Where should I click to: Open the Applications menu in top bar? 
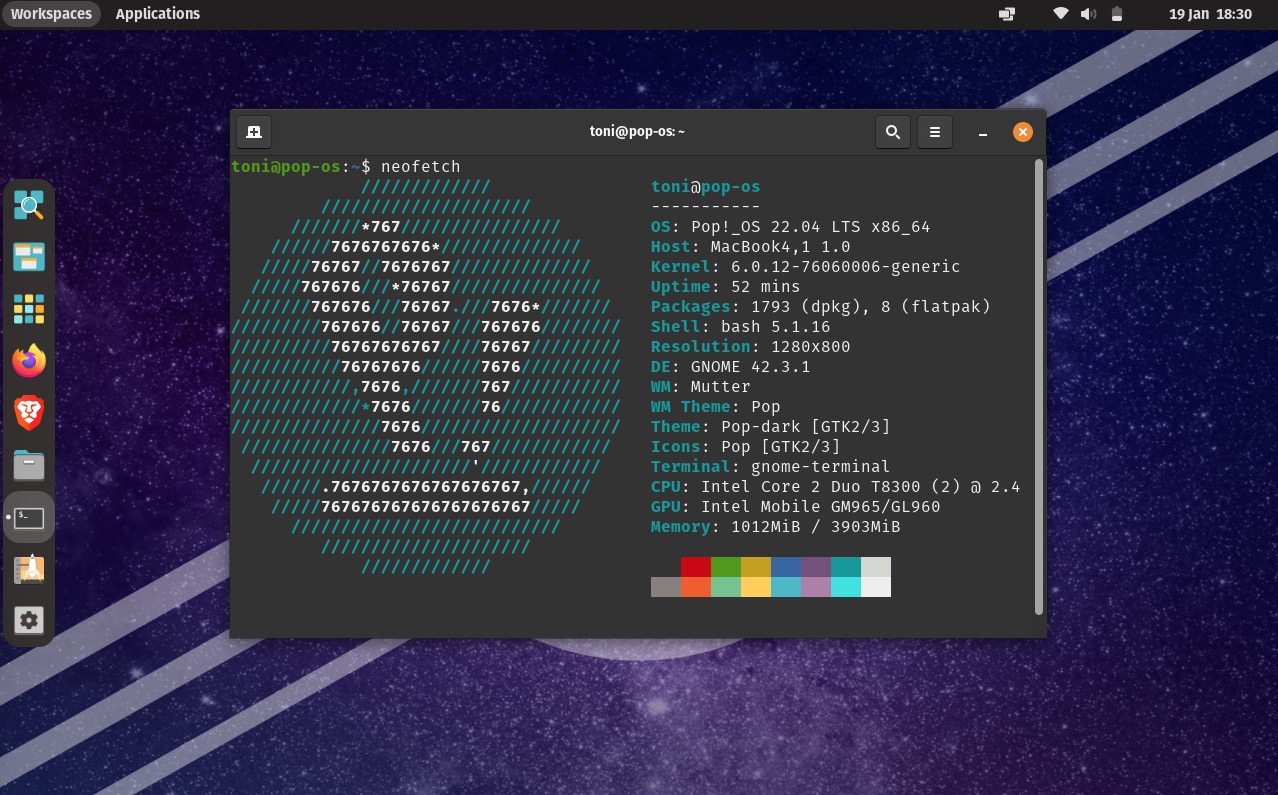pyautogui.click(x=158, y=14)
